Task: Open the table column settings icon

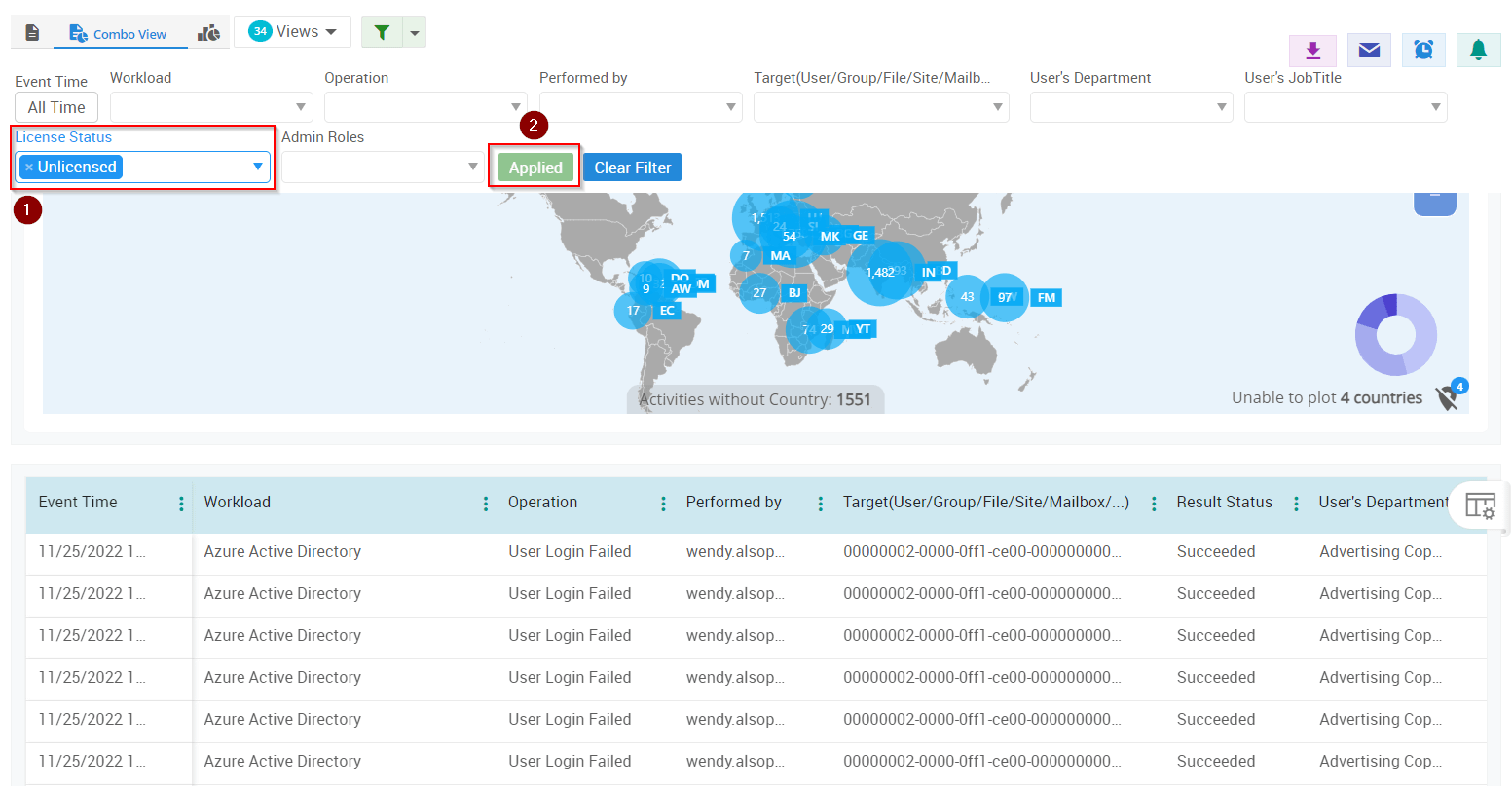Action: [1480, 505]
